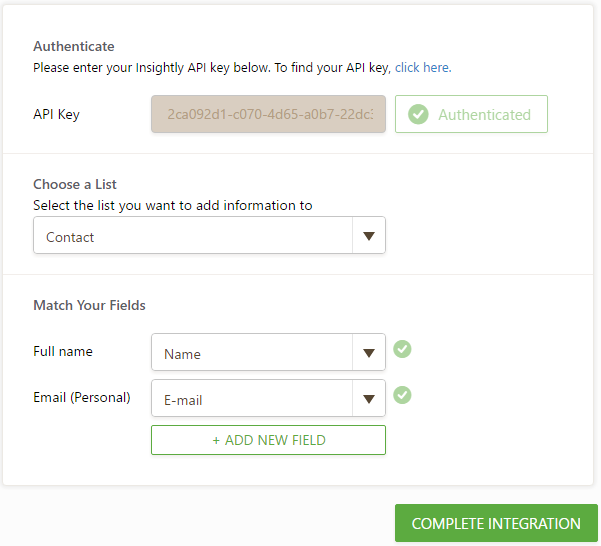This screenshot has width=601, height=546.
Task: Click the '+ ADD NEW FIELD' button
Action: click(268, 440)
